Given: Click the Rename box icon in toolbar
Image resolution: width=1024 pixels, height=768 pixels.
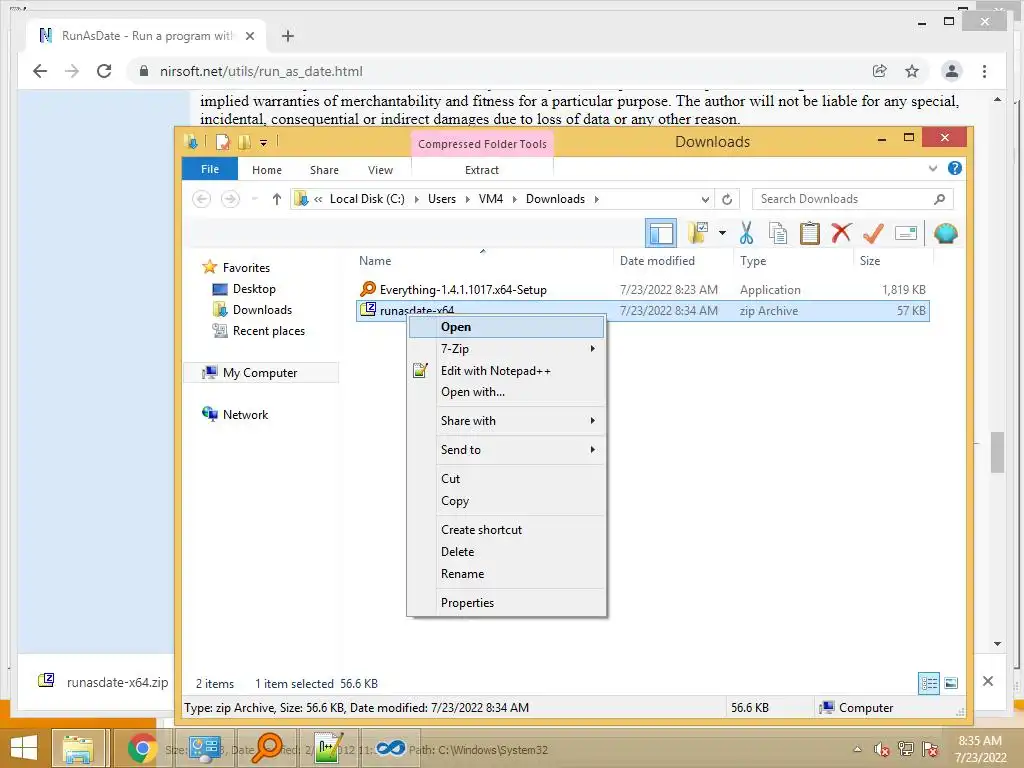Looking at the screenshot, I should click(906, 232).
